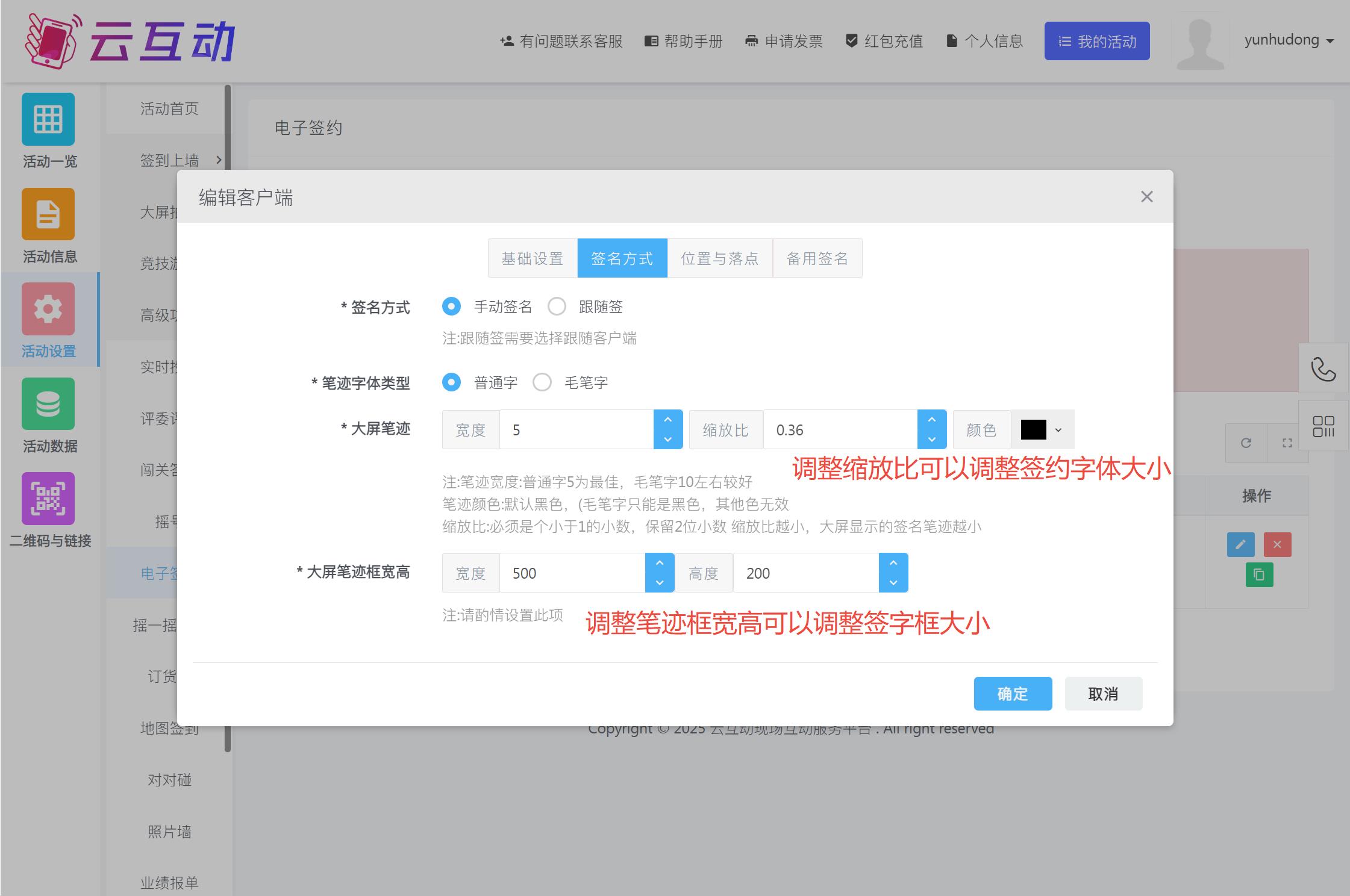Switch to the 备用签名 tab
The height and width of the screenshot is (896, 1350).
[817, 258]
